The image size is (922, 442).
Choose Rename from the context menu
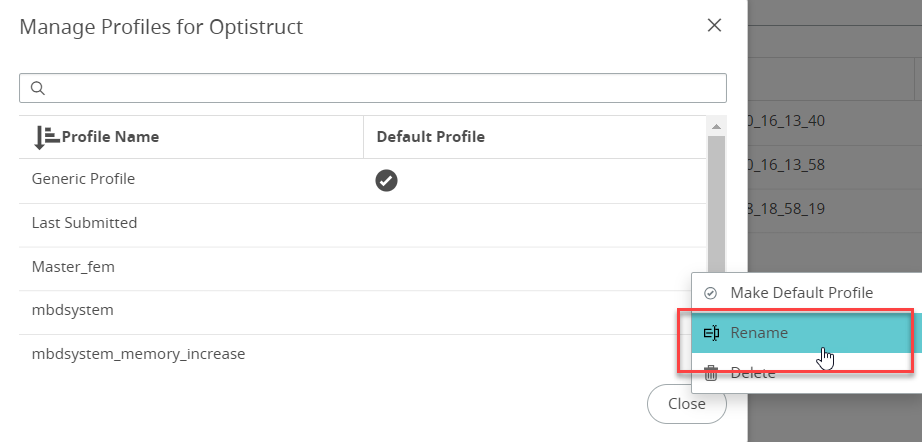759,333
